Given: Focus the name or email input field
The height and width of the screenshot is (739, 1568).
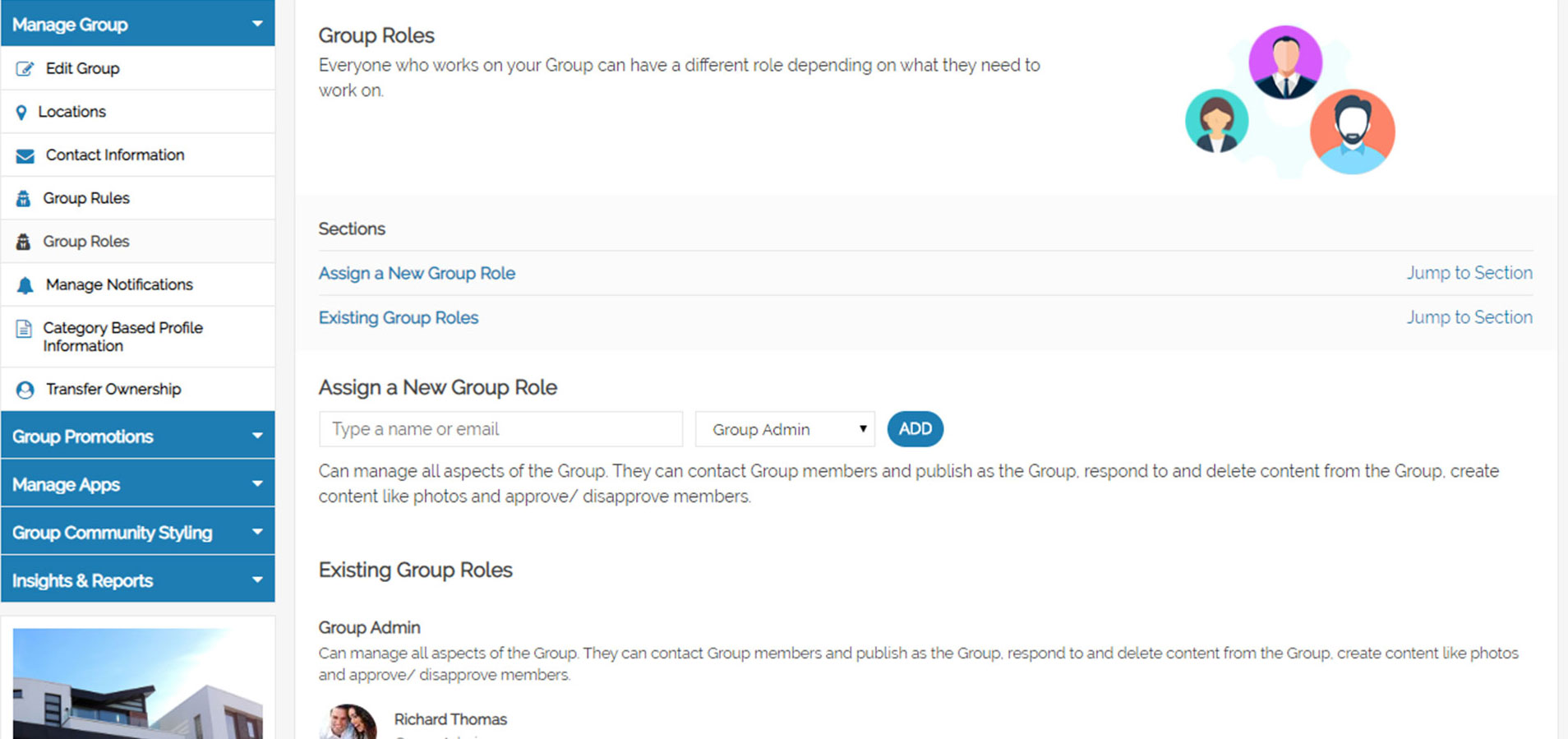Looking at the screenshot, I should pos(500,429).
